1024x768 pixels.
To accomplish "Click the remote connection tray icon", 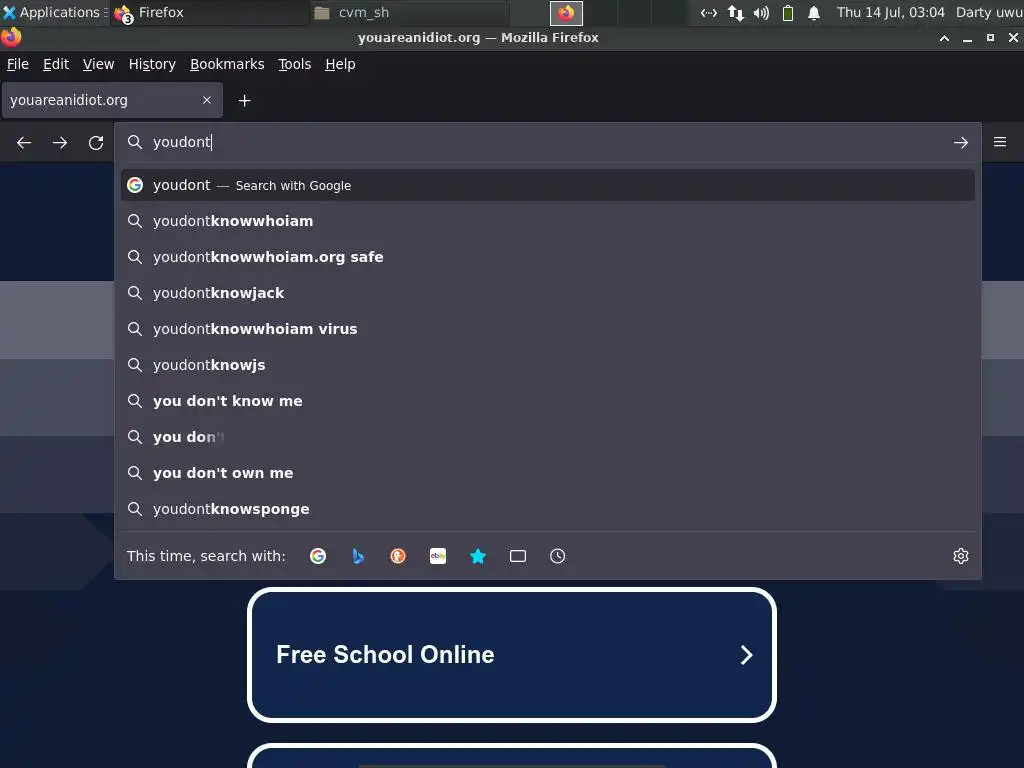I will pos(709,12).
